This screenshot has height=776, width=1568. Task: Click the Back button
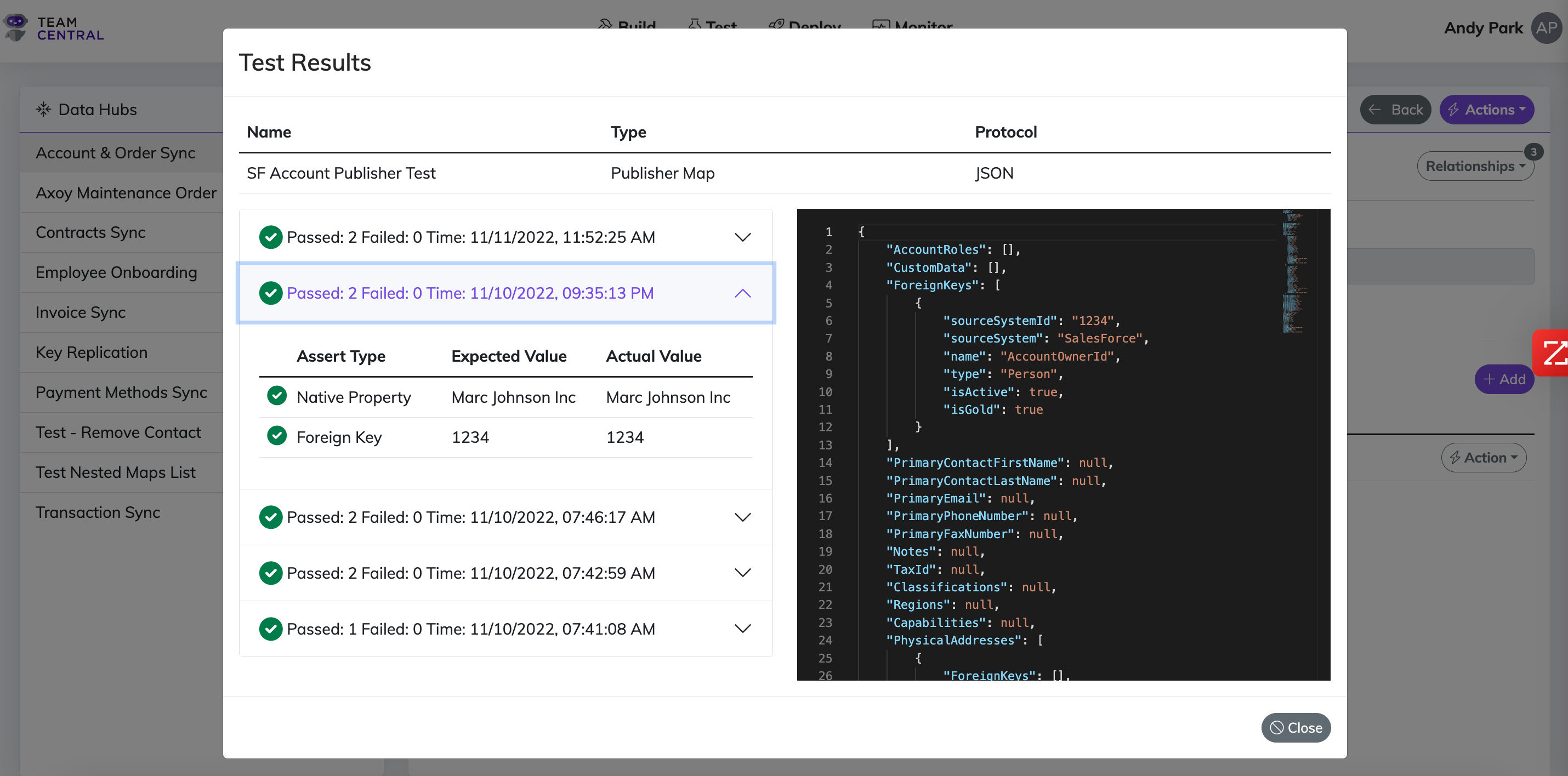pos(1395,110)
